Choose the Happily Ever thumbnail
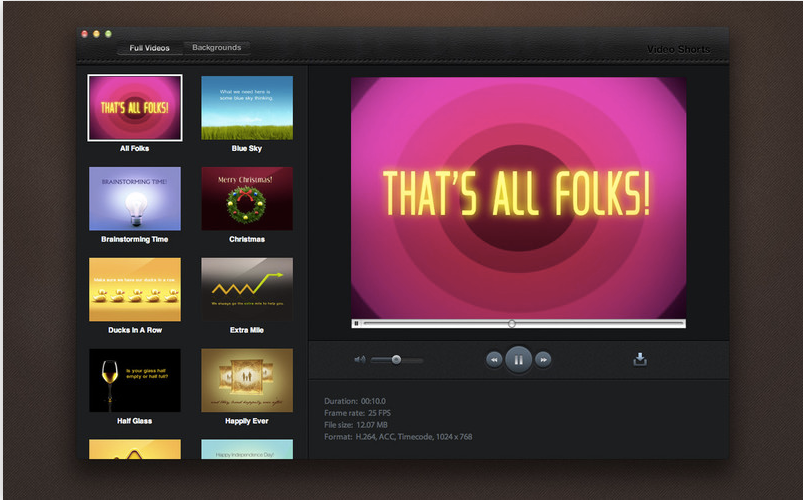This screenshot has width=803, height=500. (x=247, y=380)
